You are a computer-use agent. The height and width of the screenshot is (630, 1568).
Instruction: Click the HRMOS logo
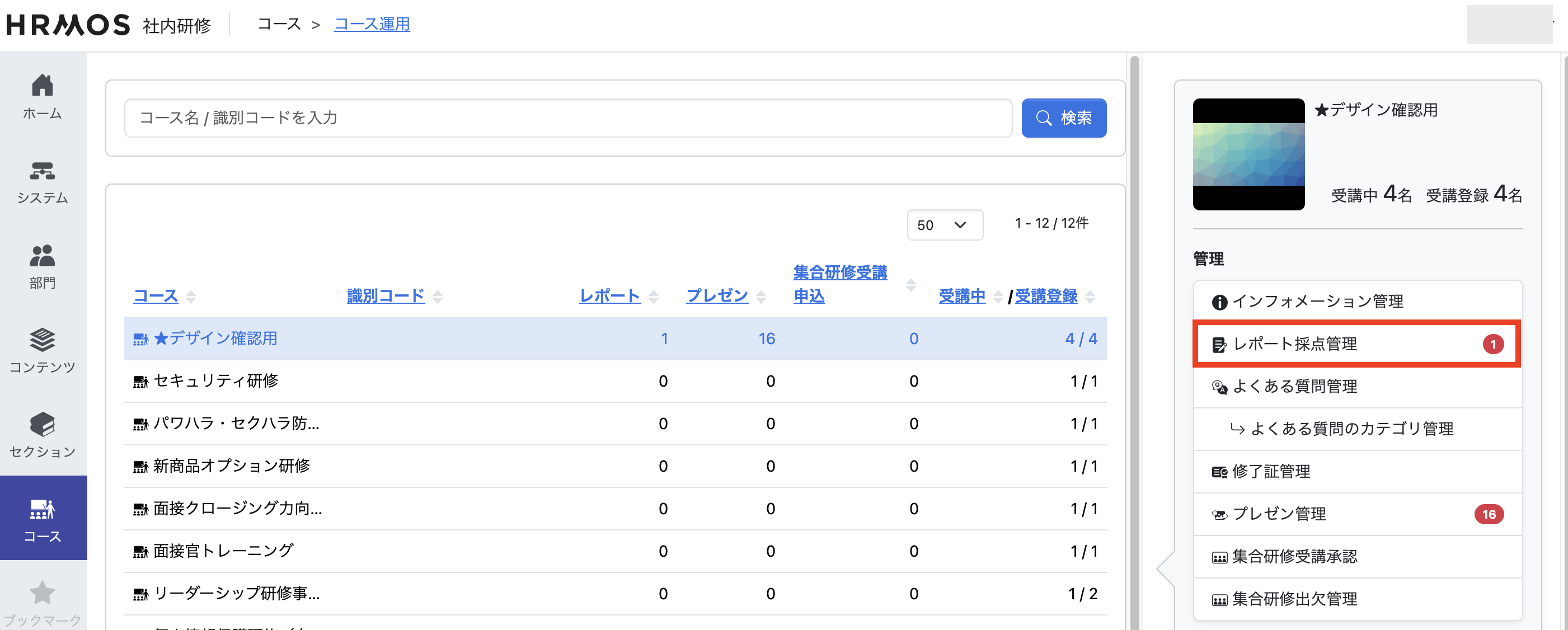(68, 25)
